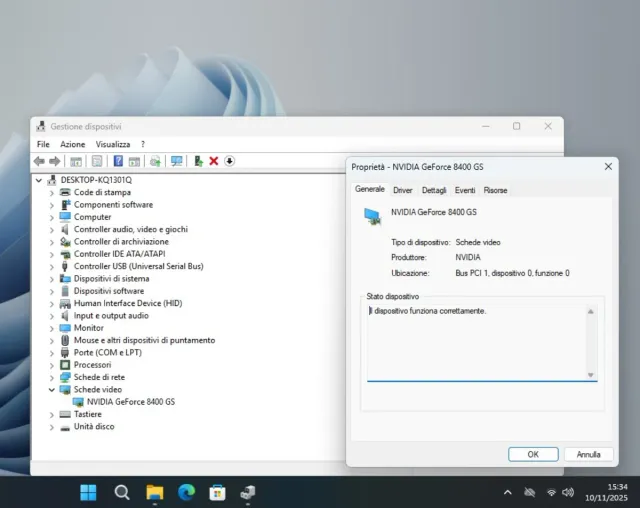Click the red X uninstall device icon

[x=213, y=161]
